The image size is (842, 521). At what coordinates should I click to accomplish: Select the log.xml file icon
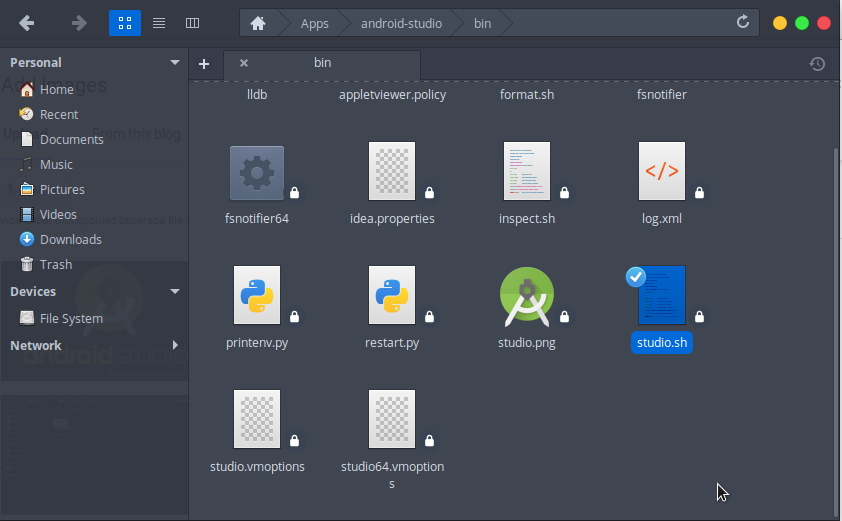(x=662, y=171)
